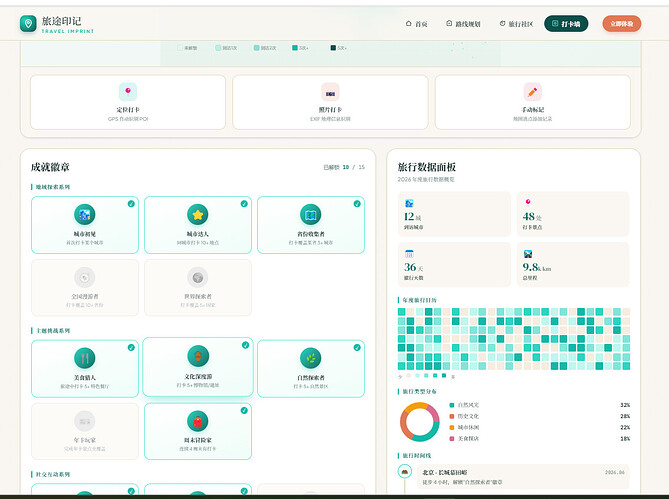Click the 12 城 visited cities stat
Viewport: 669px width, 499px height.
pyautogui.click(x=454, y=214)
